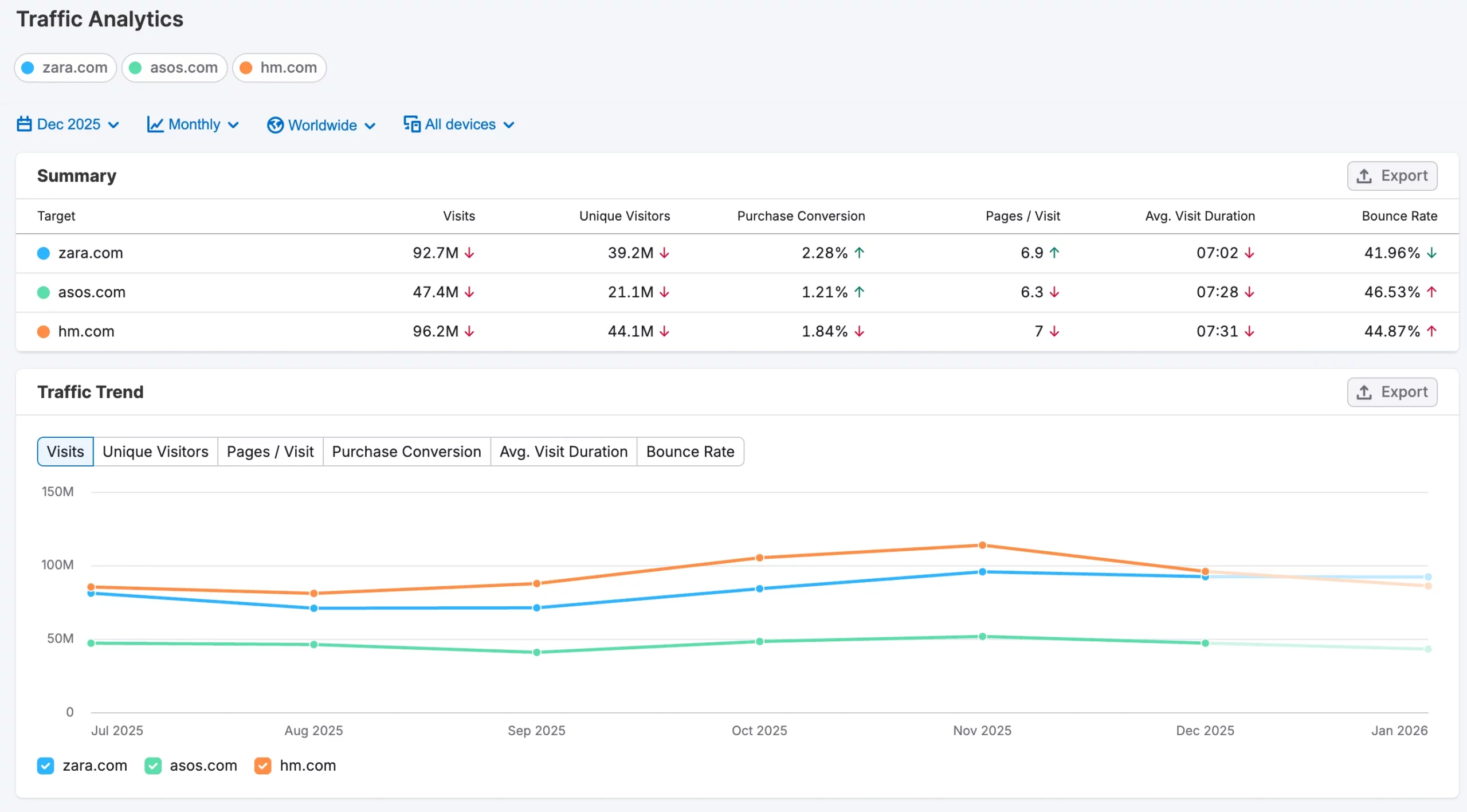1467x812 pixels.
Task: Switch to the Bounce Rate tab
Action: point(690,452)
